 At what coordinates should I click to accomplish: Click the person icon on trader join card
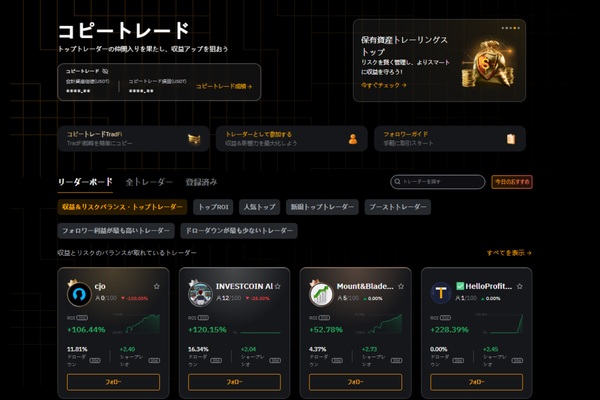(353, 139)
